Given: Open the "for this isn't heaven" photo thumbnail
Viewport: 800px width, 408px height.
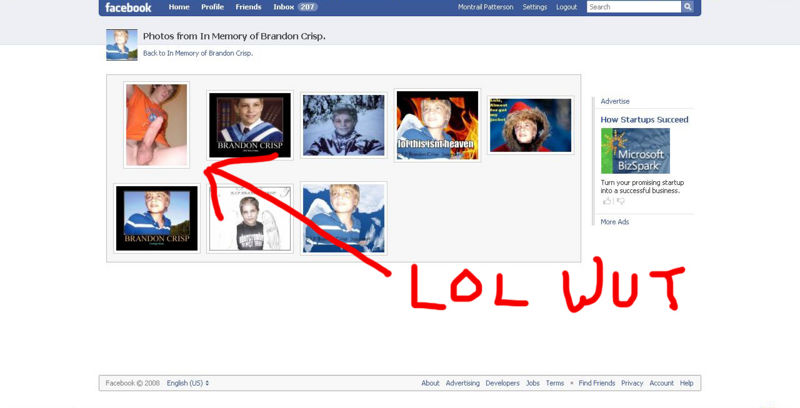Looking at the screenshot, I should click(435, 125).
